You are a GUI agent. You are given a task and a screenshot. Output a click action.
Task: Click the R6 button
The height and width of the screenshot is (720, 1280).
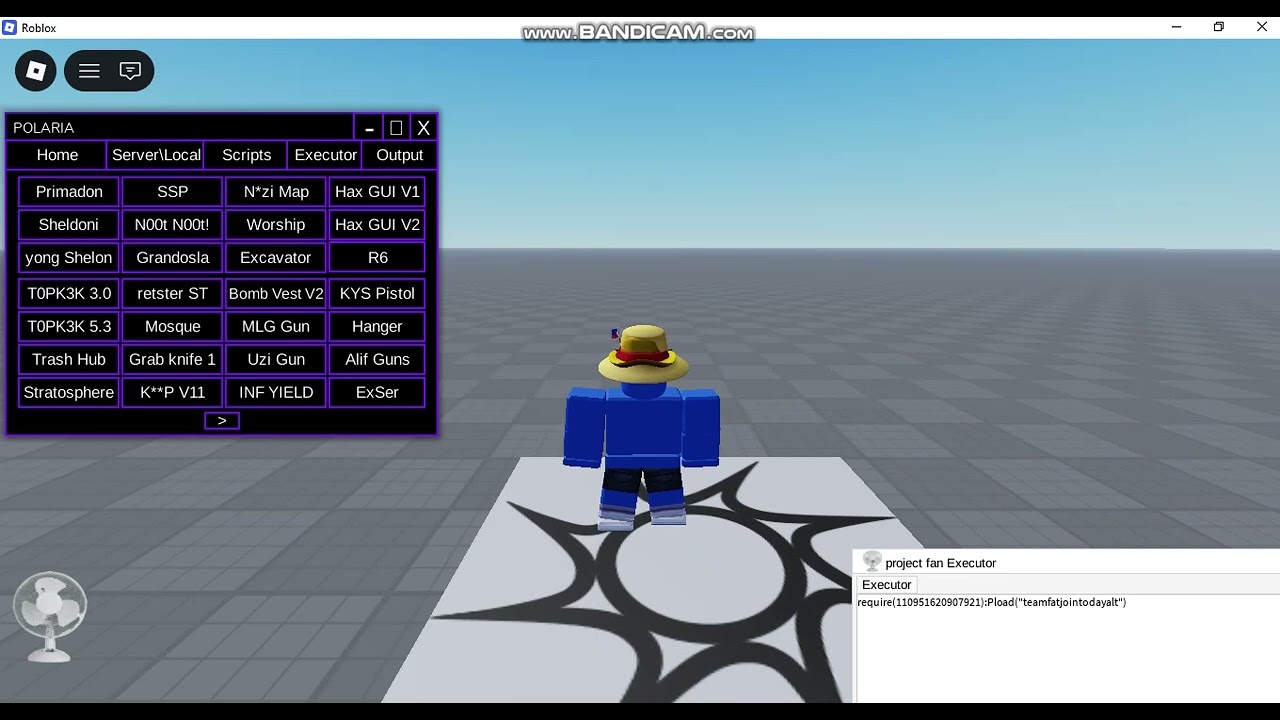(x=377, y=258)
